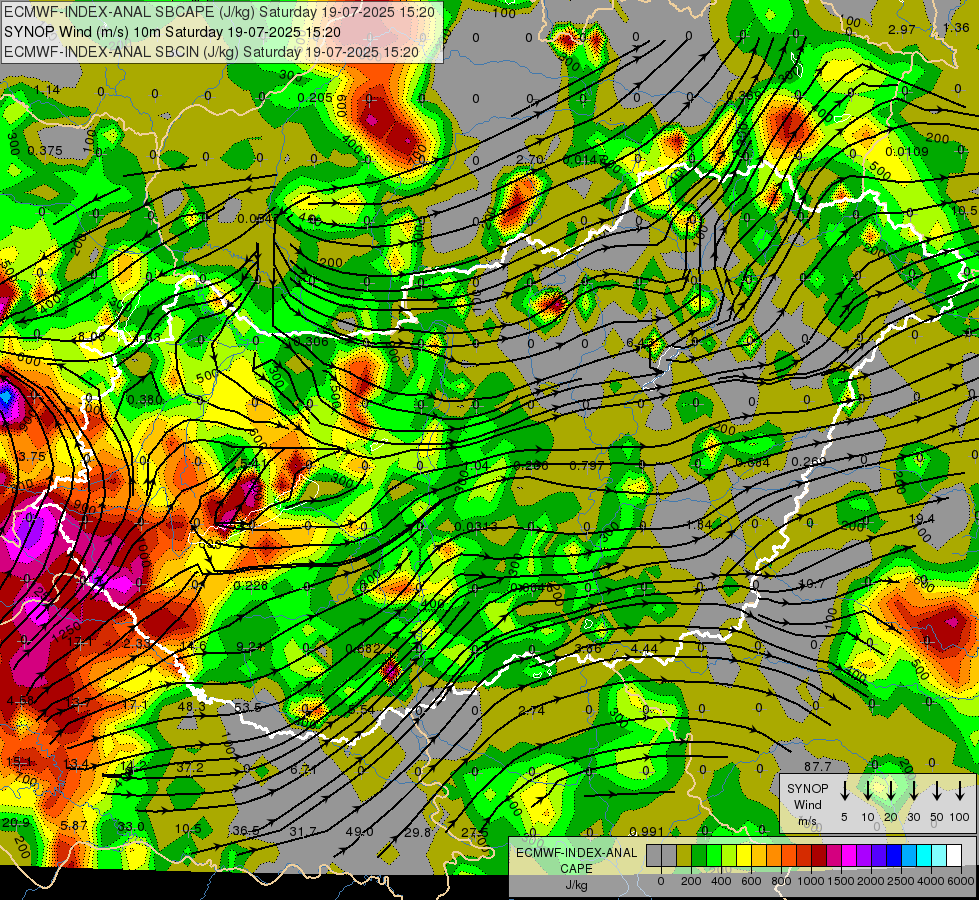Click the J/kg unit label in the legend
Viewport: 979px width, 900px height.
pos(576,885)
